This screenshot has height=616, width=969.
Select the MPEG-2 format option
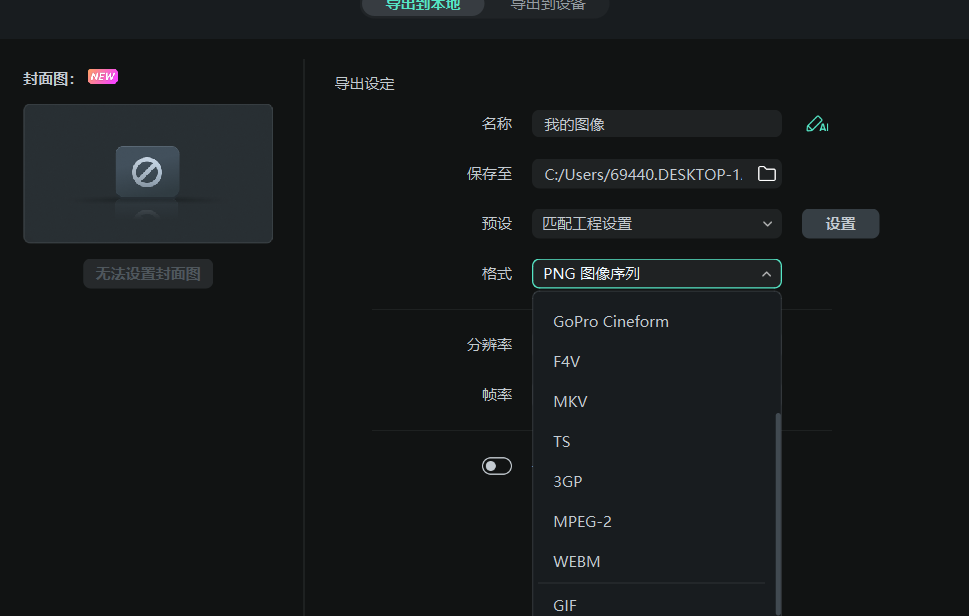click(582, 522)
